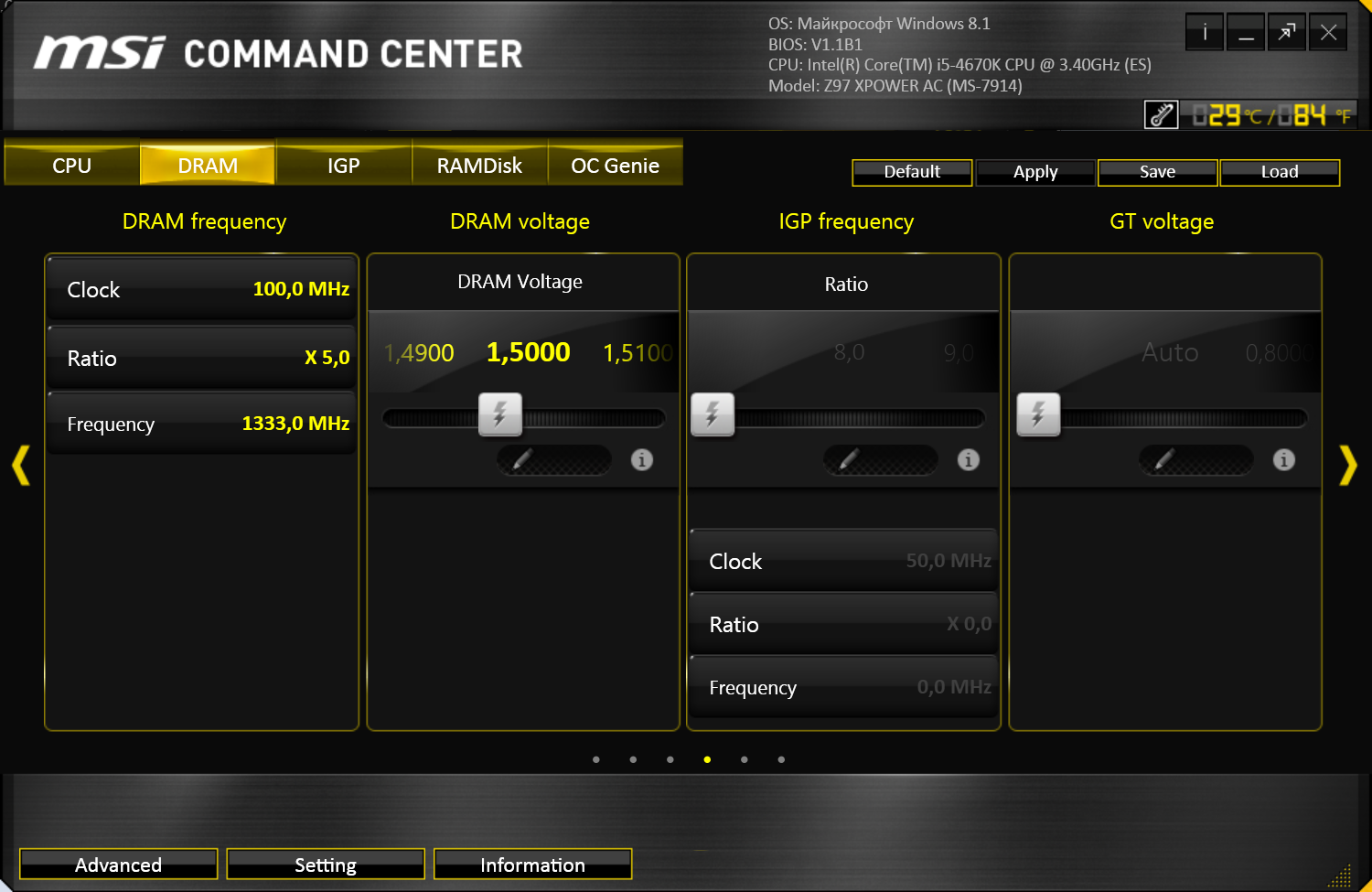Show GT voltage info icon
Screen dimensions: 1372x892
click(x=1284, y=460)
